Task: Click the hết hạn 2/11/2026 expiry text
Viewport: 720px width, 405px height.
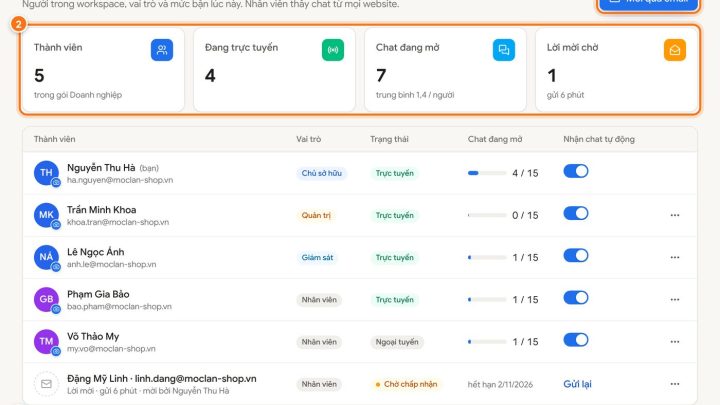Action: pyautogui.click(x=501, y=384)
